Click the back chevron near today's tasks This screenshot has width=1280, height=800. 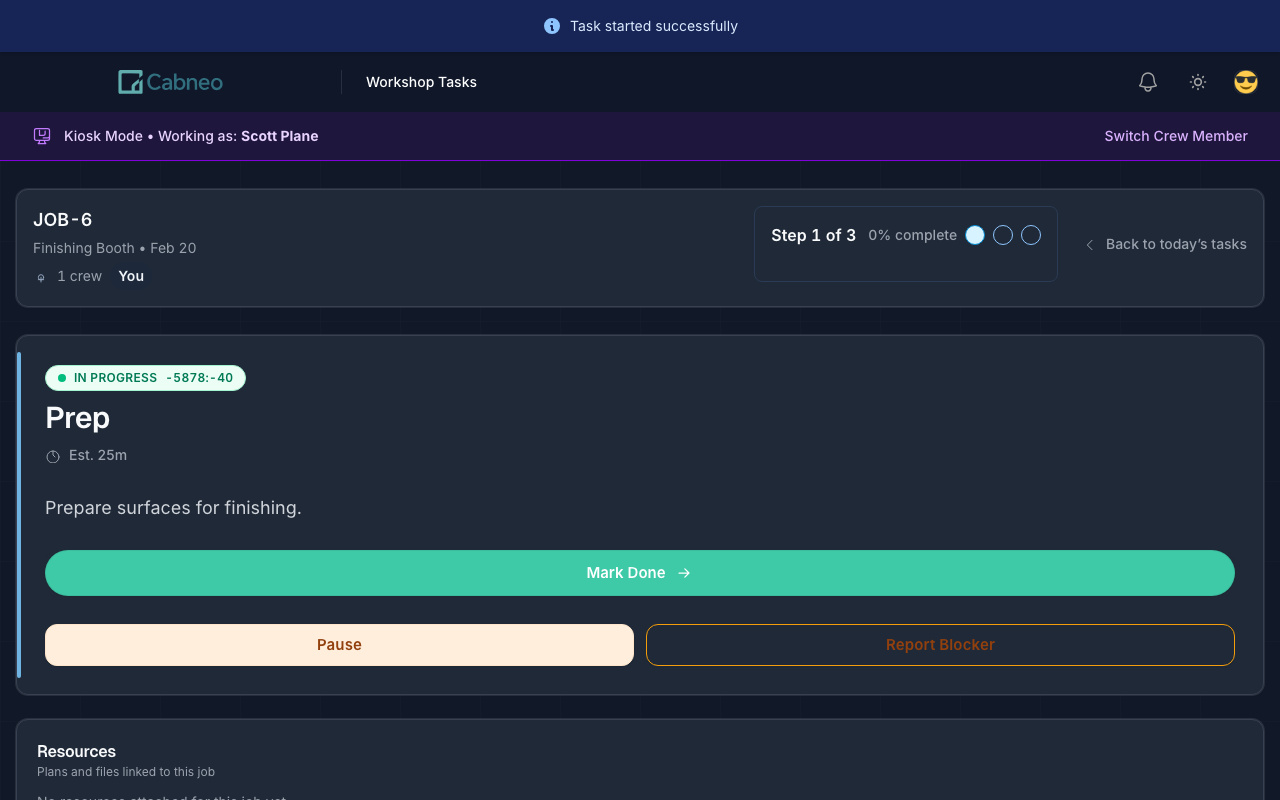(x=1089, y=245)
